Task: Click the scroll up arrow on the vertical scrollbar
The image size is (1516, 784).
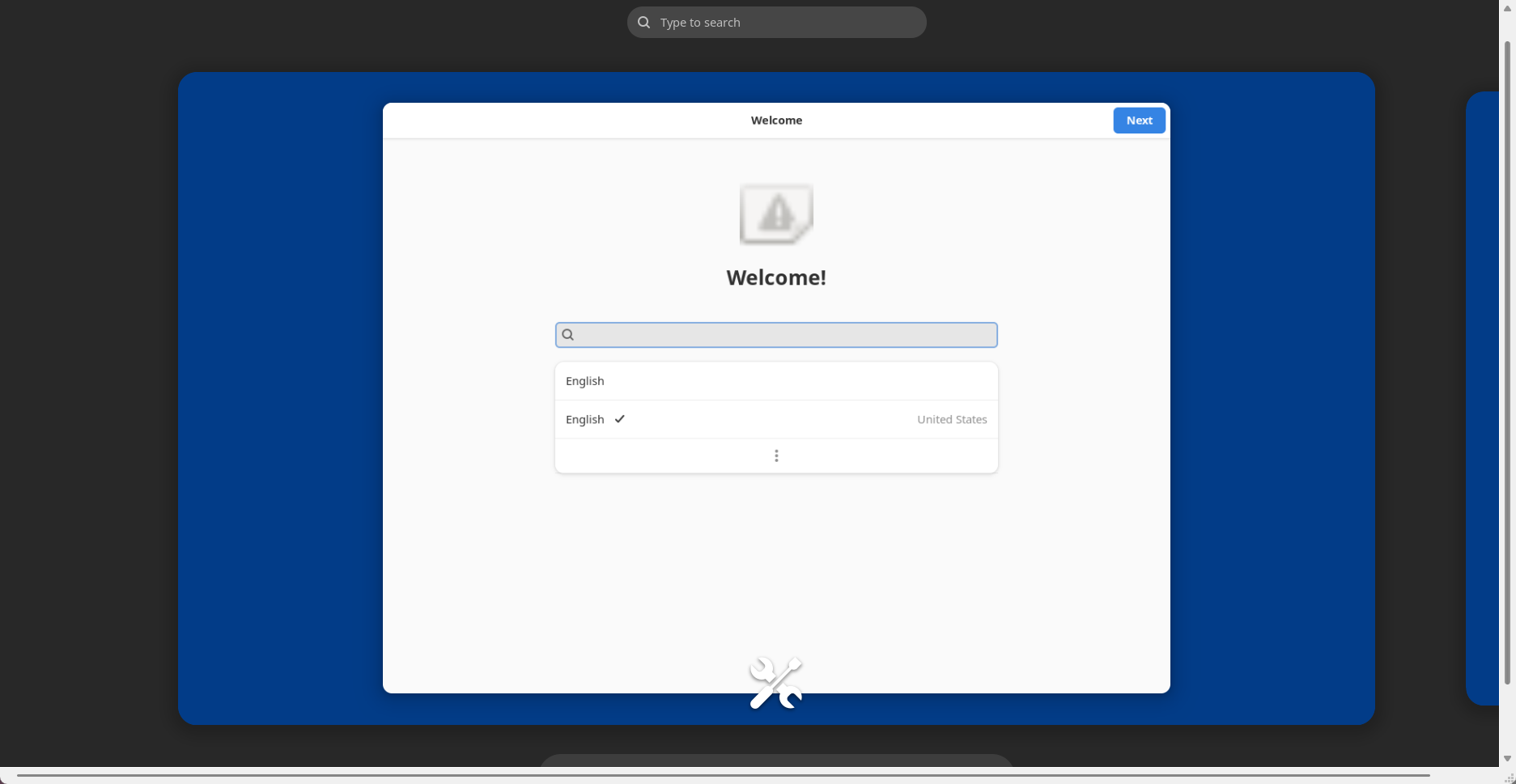Action: [x=1507, y=6]
